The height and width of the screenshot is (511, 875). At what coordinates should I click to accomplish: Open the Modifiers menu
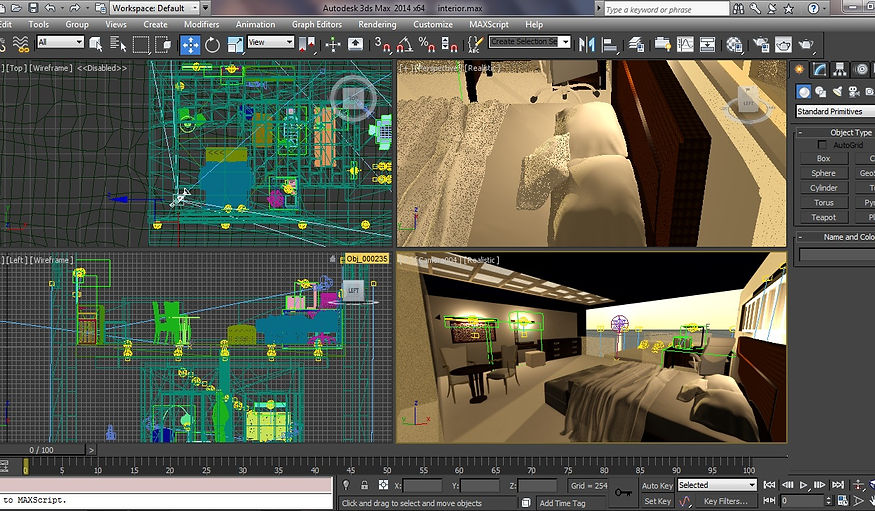pyautogui.click(x=201, y=24)
